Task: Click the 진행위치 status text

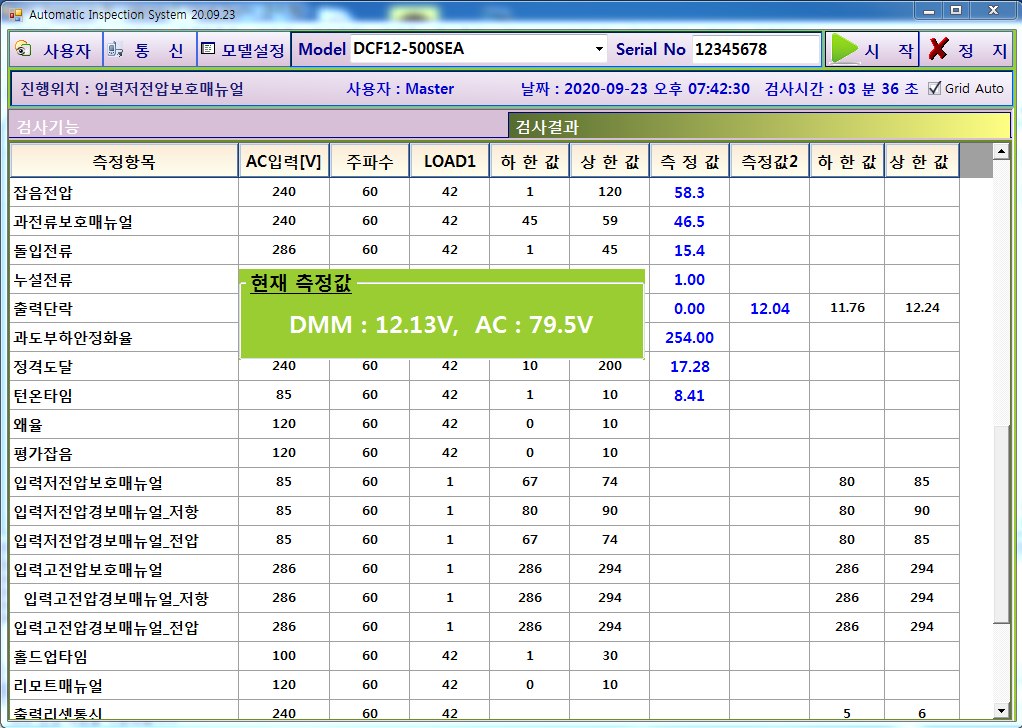Action: 132,89
